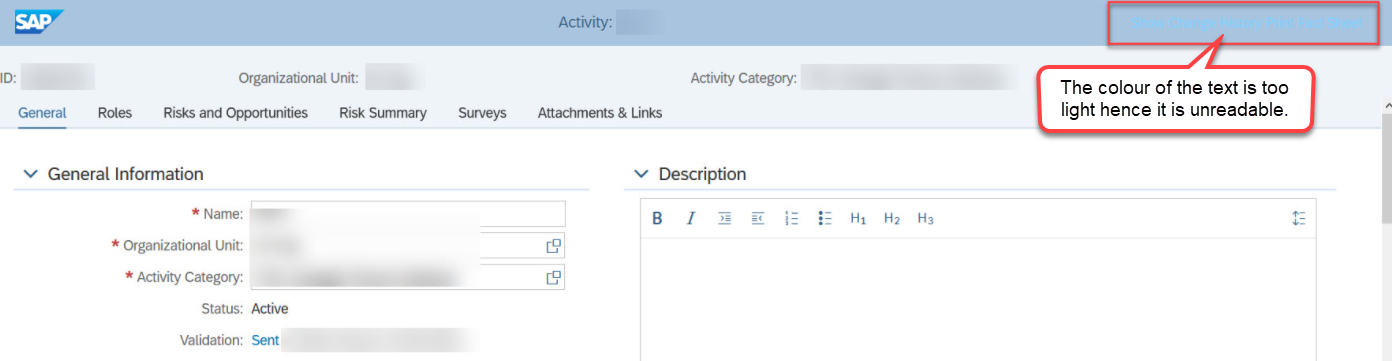Click the line spacing icon in Description toolbar
The width and height of the screenshot is (1392, 361).
(1298, 219)
